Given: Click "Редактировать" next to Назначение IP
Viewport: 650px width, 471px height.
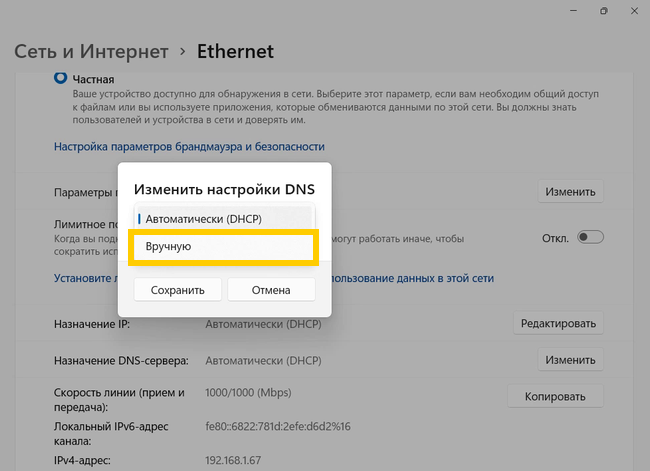Looking at the screenshot, I should coord(559,323).
